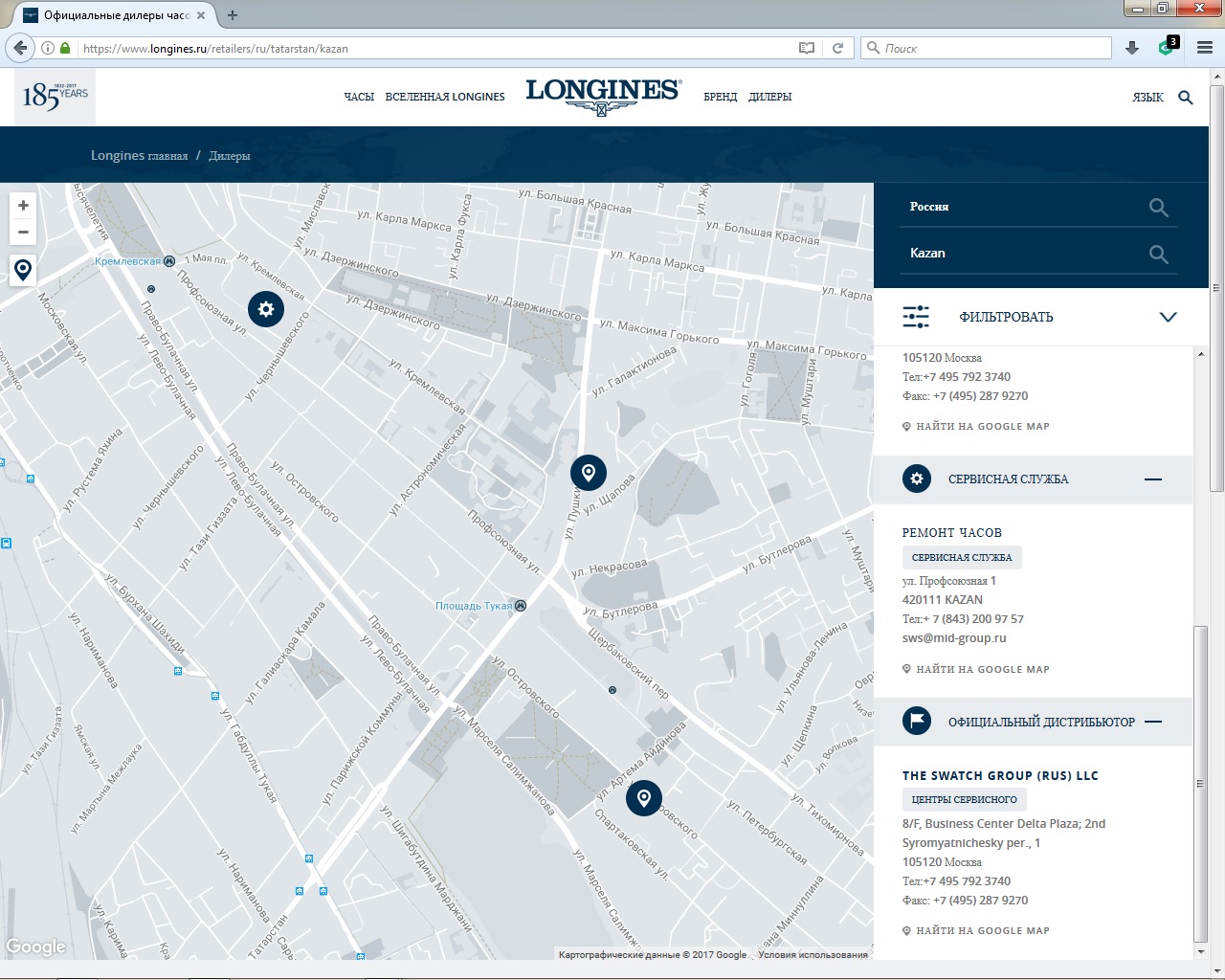The image size is (1225, 980).
Task: Select the retailer pin near ул. Артема Айдинова
Action: click(x=644, y=798)
